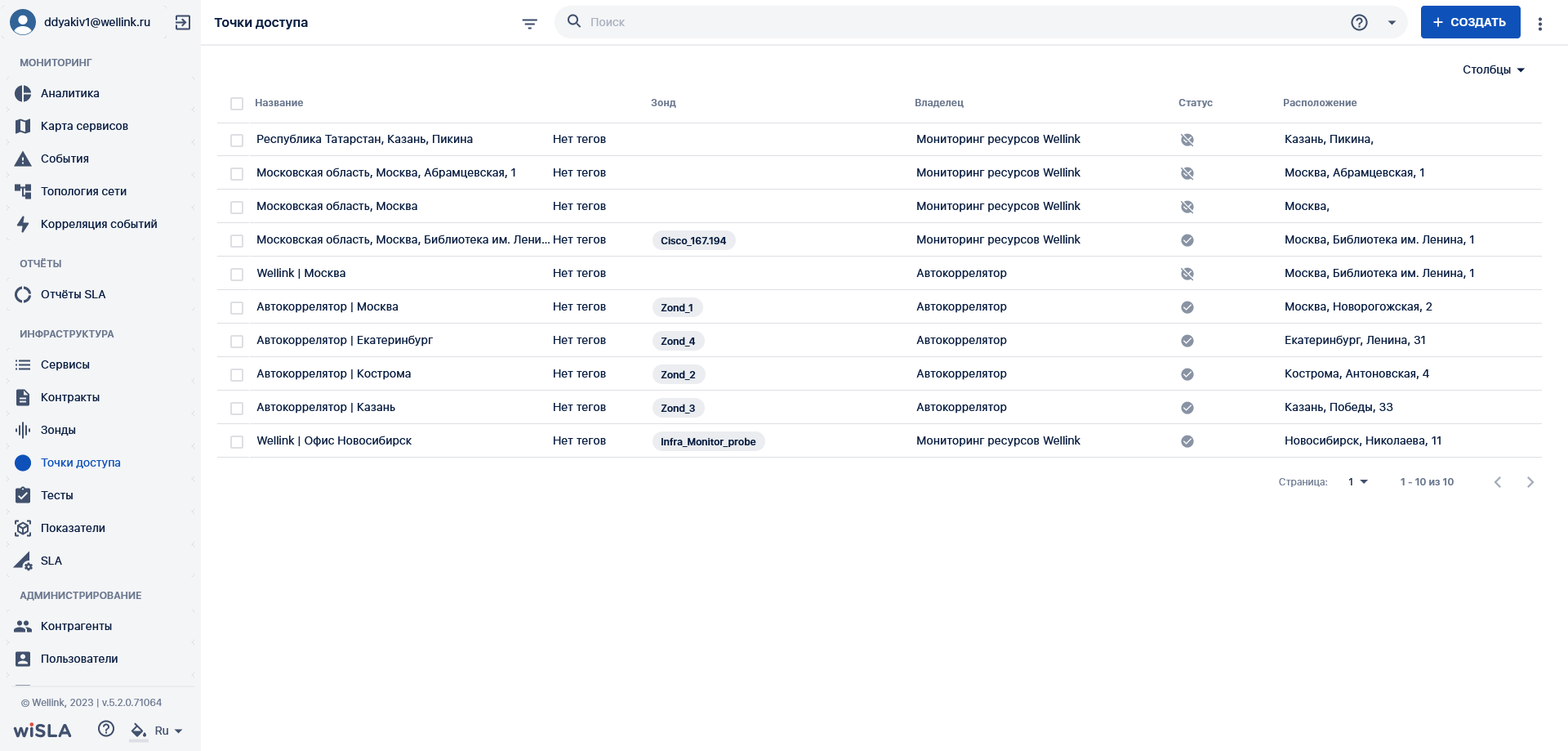The width and height of the screenshot is (1568, 751).
Task: Click the Пользователи user icon
Action: (x=23, y=659)
